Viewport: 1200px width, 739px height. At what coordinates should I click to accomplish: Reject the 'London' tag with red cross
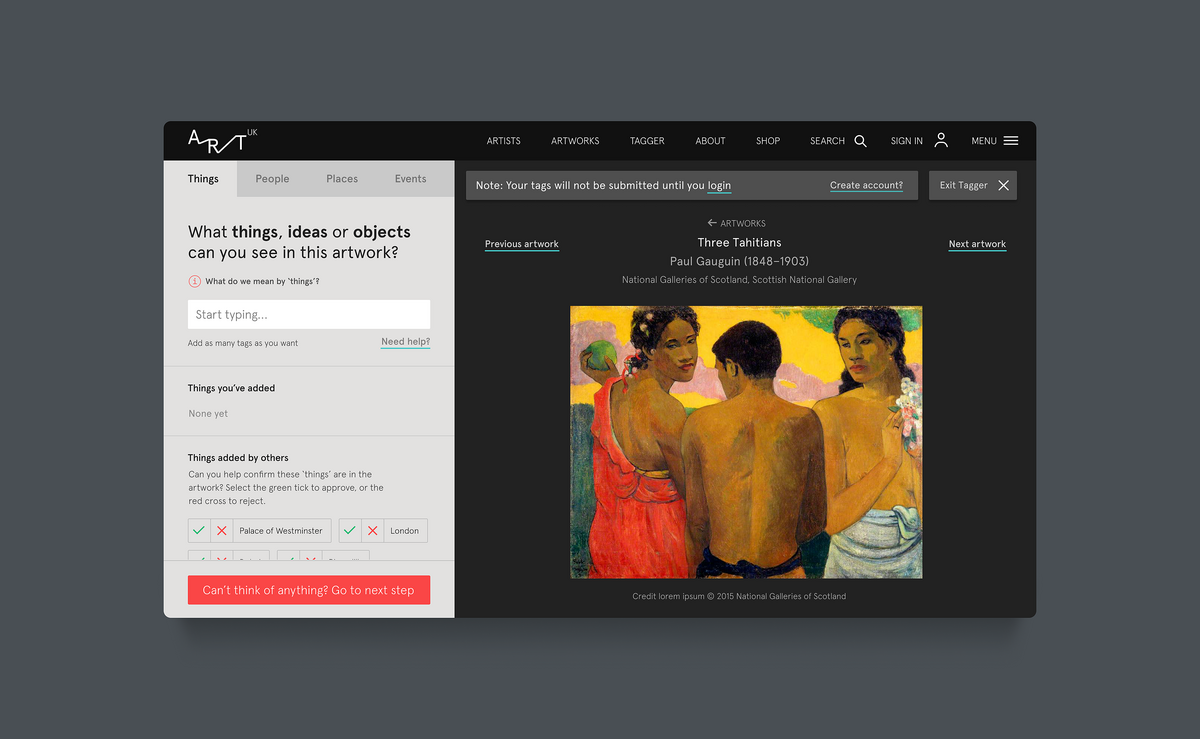point(371,530)
